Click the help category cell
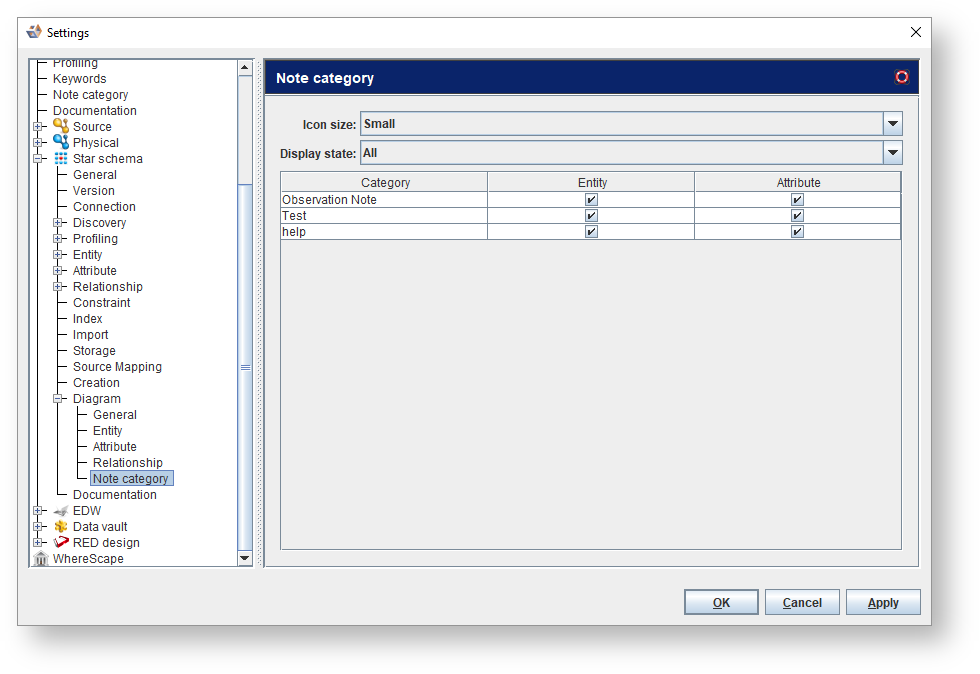Screen dimensions: 980x674 (x=384, y=231)
